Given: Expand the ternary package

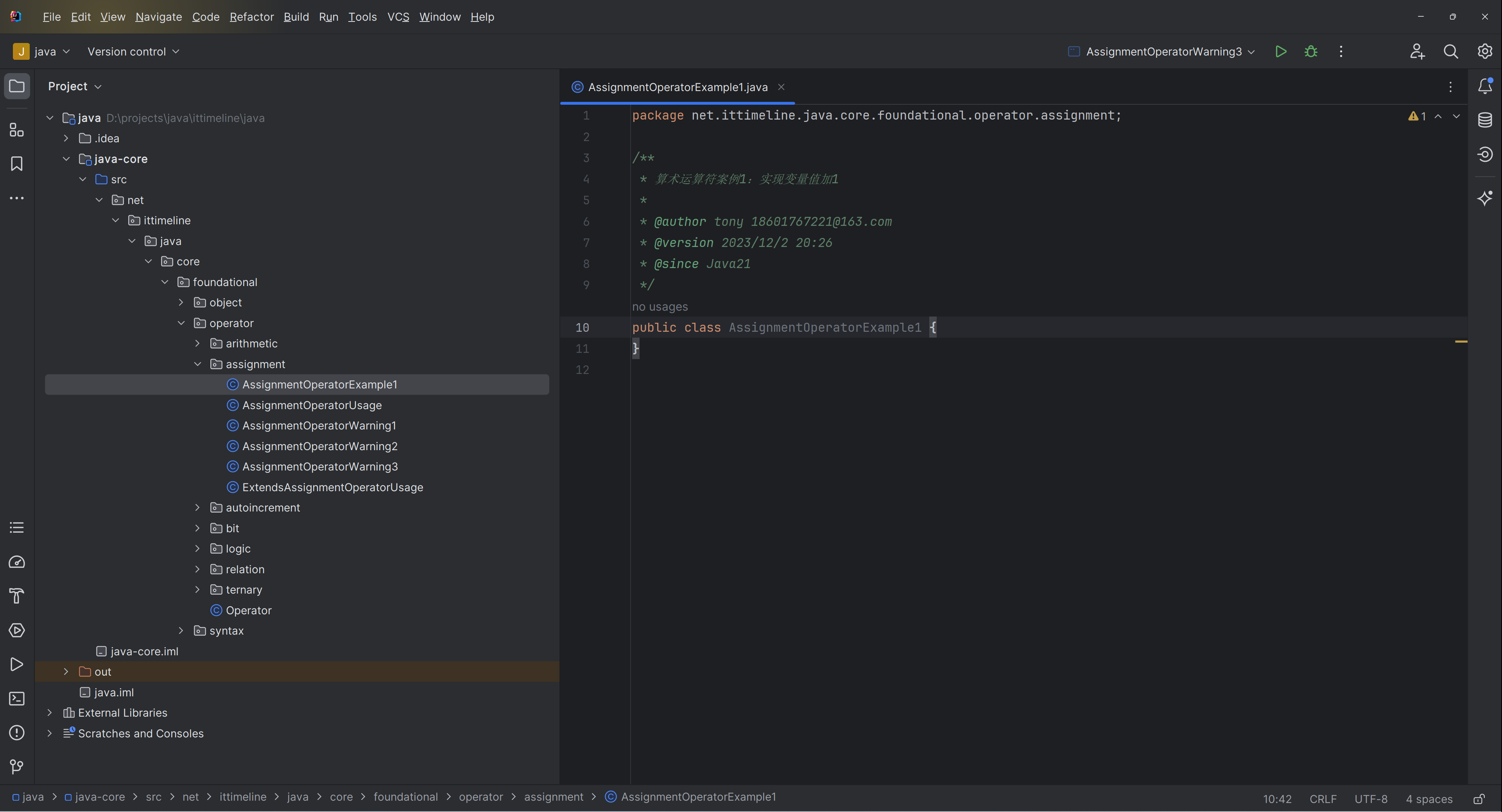Looking at the screenshot, I should point(198,589).
